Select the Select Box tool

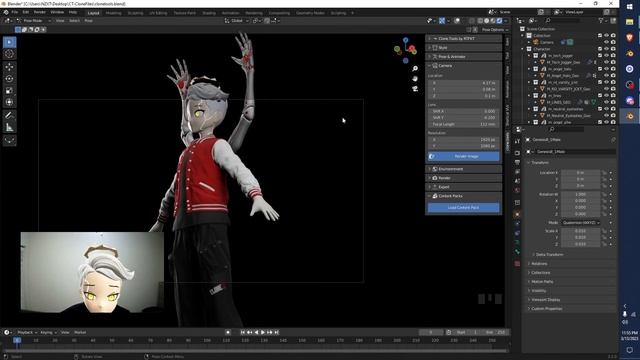[x=9, y=42]
